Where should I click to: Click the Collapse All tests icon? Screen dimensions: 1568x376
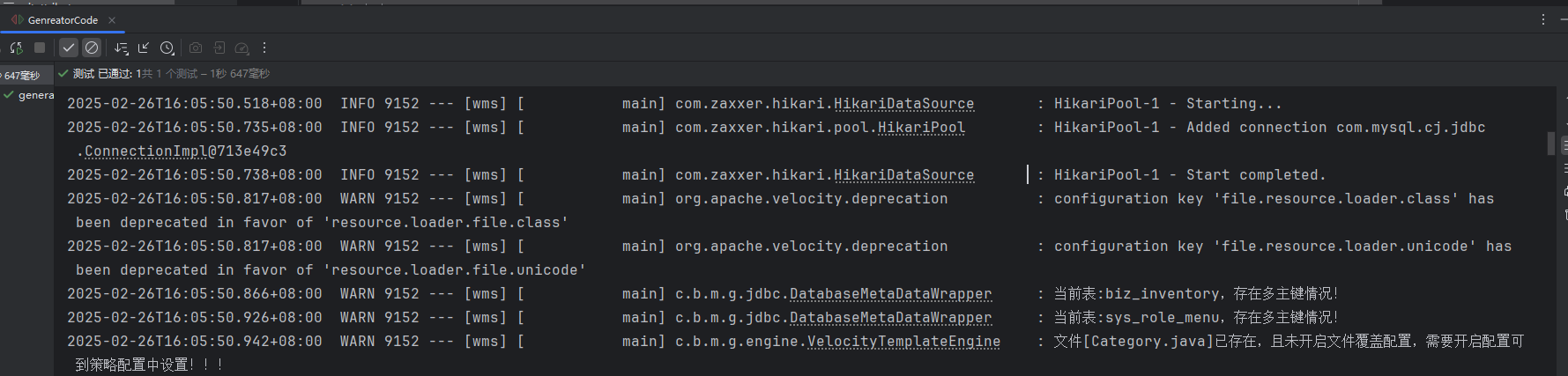[x=144, y=48]
